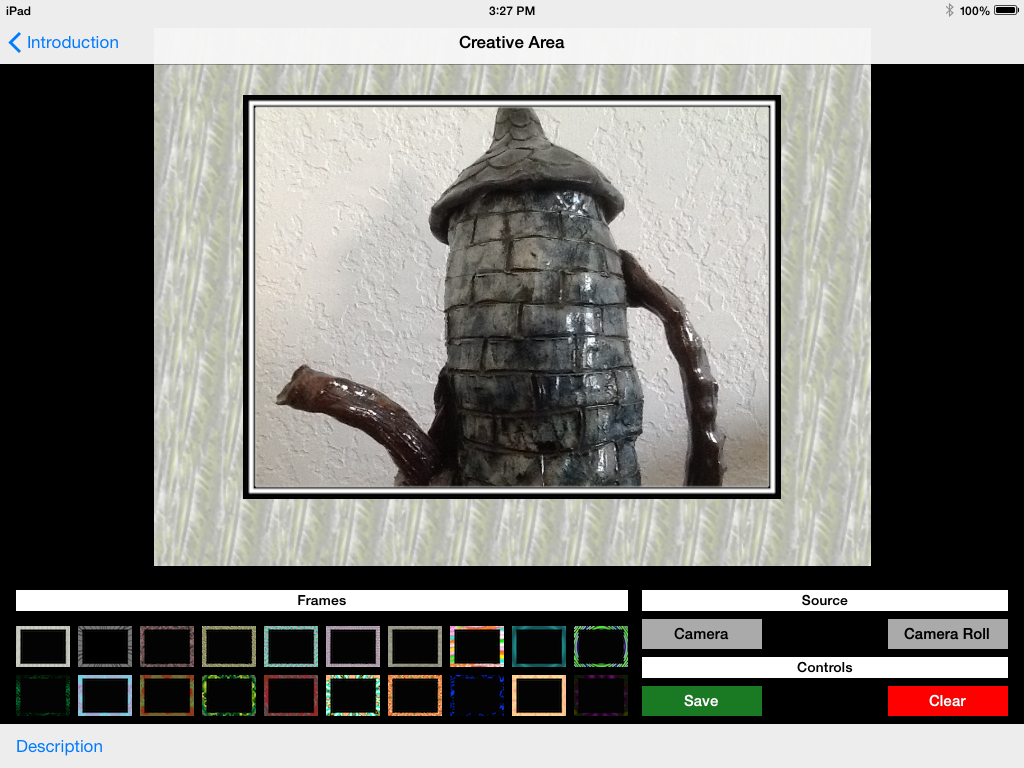
Task: Tap the framed teapot photo
Action: click(511, 297)
